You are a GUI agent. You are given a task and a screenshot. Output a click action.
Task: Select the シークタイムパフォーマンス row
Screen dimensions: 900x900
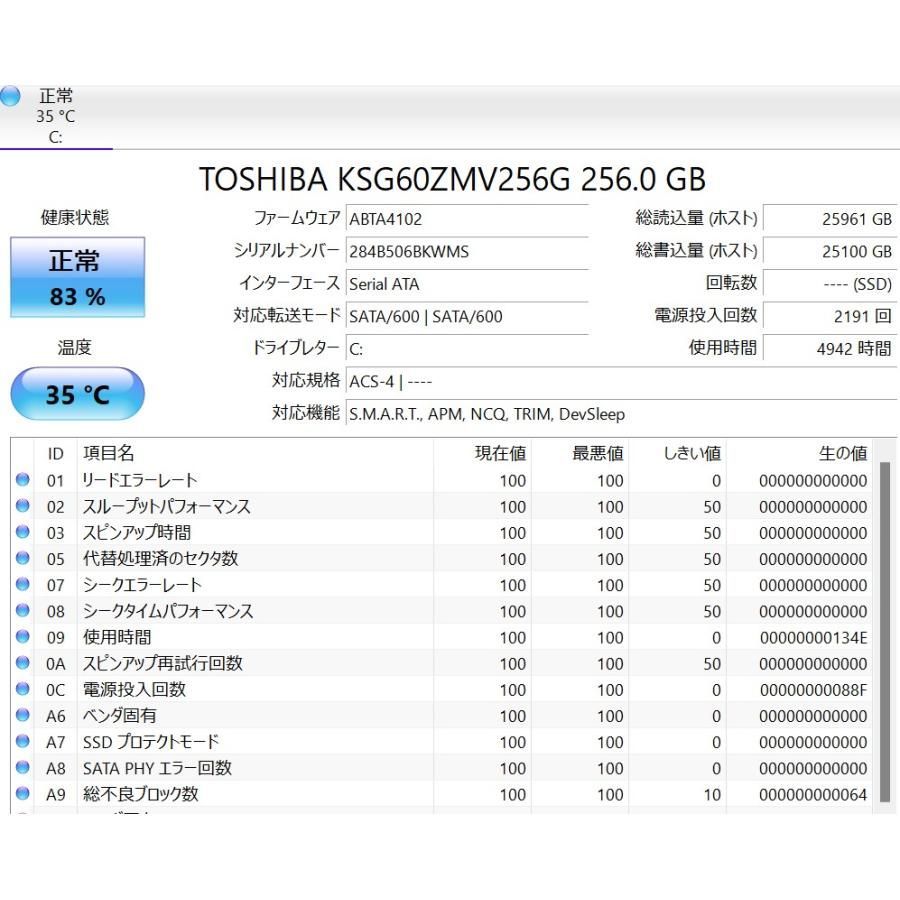[442, 611]
